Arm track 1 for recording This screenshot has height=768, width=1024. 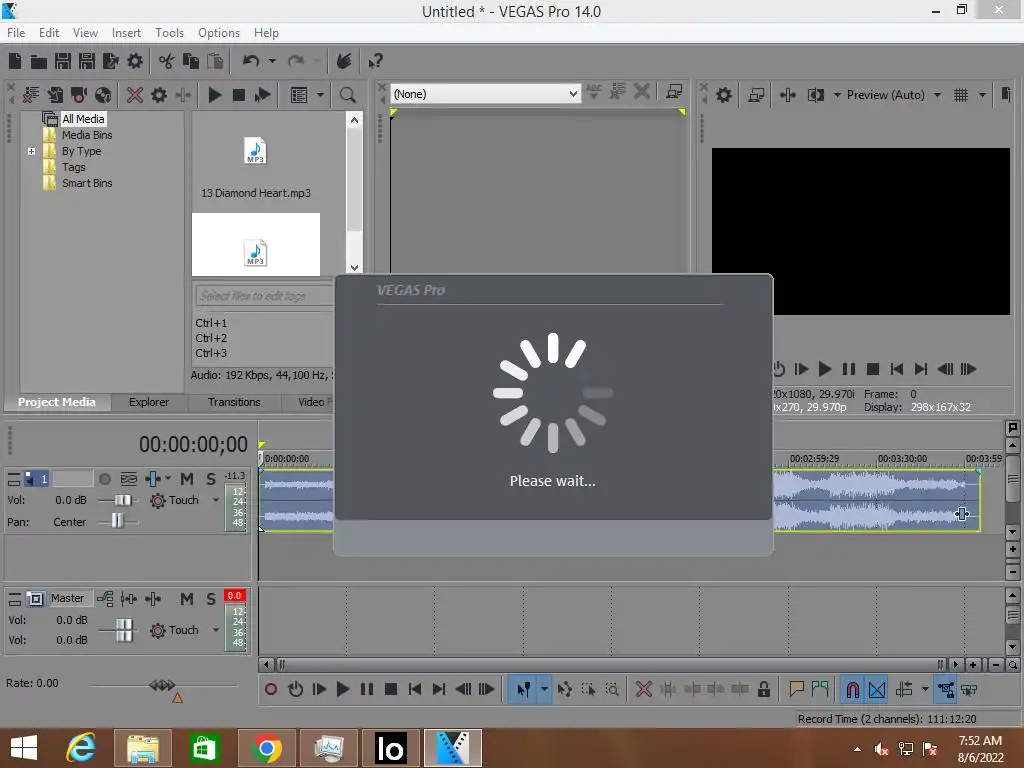coord(104,479)
